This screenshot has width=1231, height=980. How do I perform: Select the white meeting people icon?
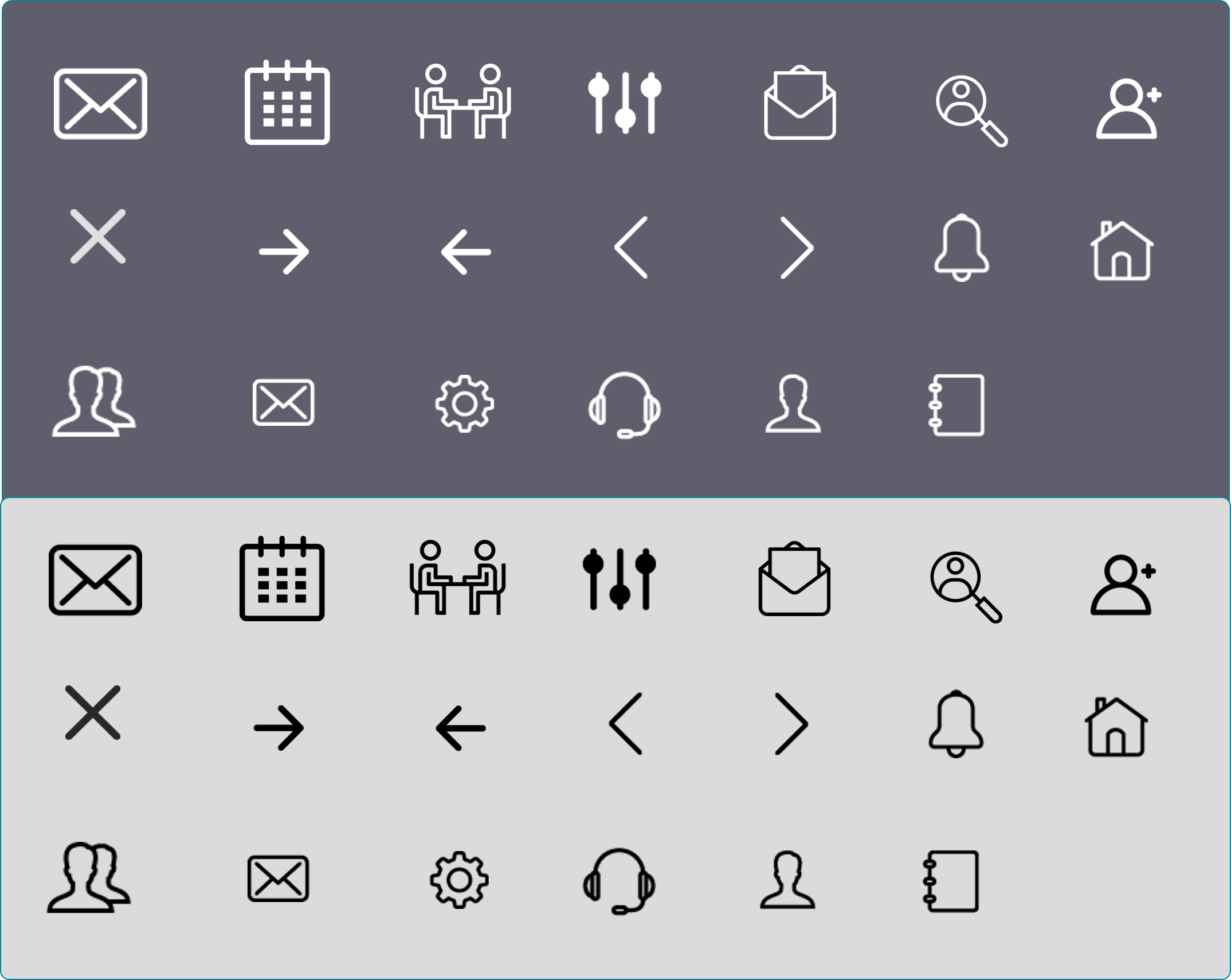[x=463, y=101]
